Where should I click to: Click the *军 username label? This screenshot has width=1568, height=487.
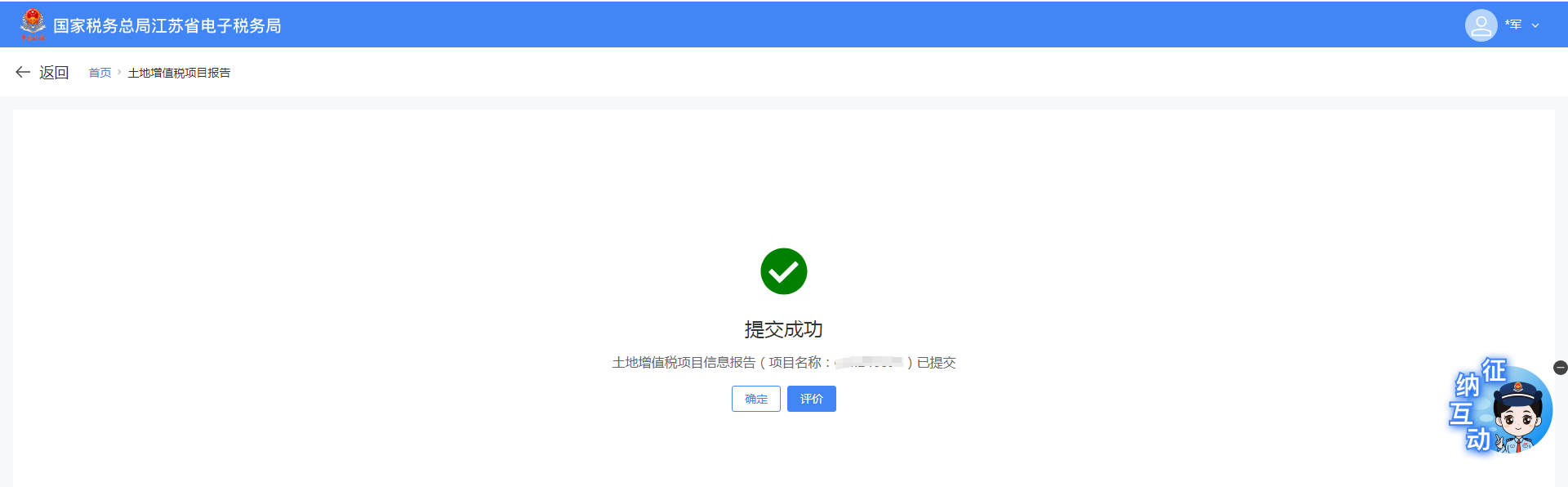point(1513,25)
